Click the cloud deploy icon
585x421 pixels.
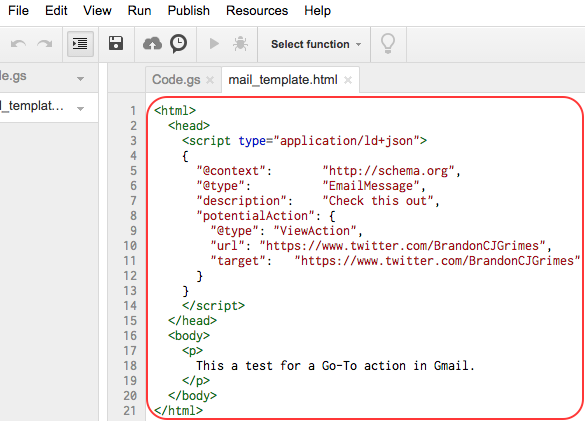point(152,44)
